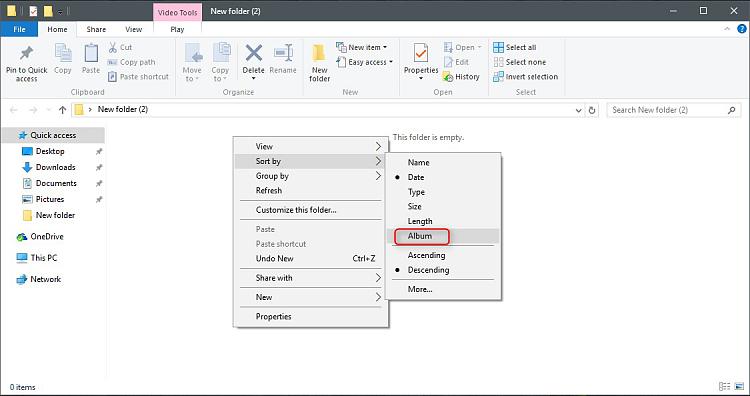Click Select none in ribbon
This screenshot has height=396, width=750.
click(x=519, y=62)
